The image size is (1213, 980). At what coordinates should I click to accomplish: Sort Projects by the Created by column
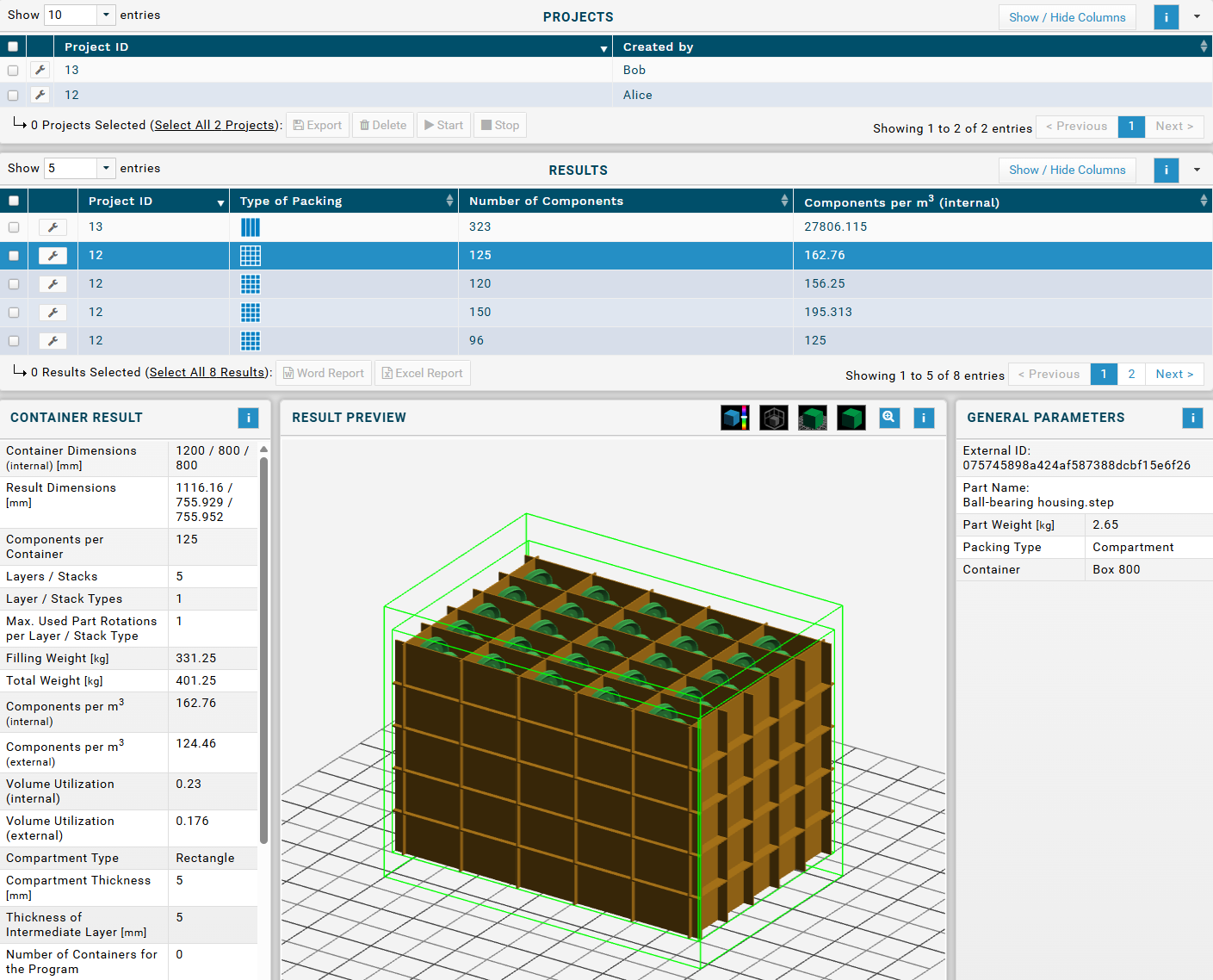[913, 47]
